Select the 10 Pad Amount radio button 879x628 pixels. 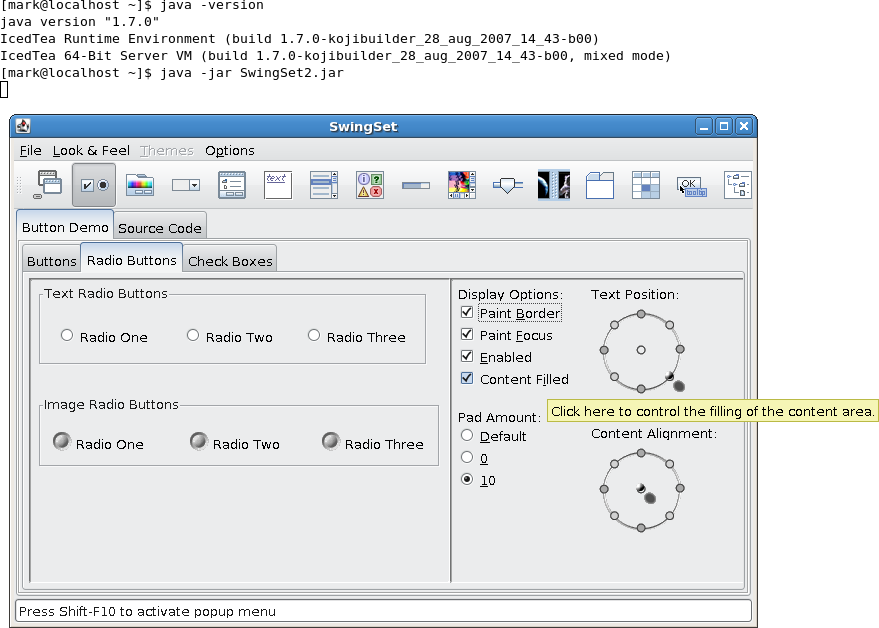coord(467,479)
